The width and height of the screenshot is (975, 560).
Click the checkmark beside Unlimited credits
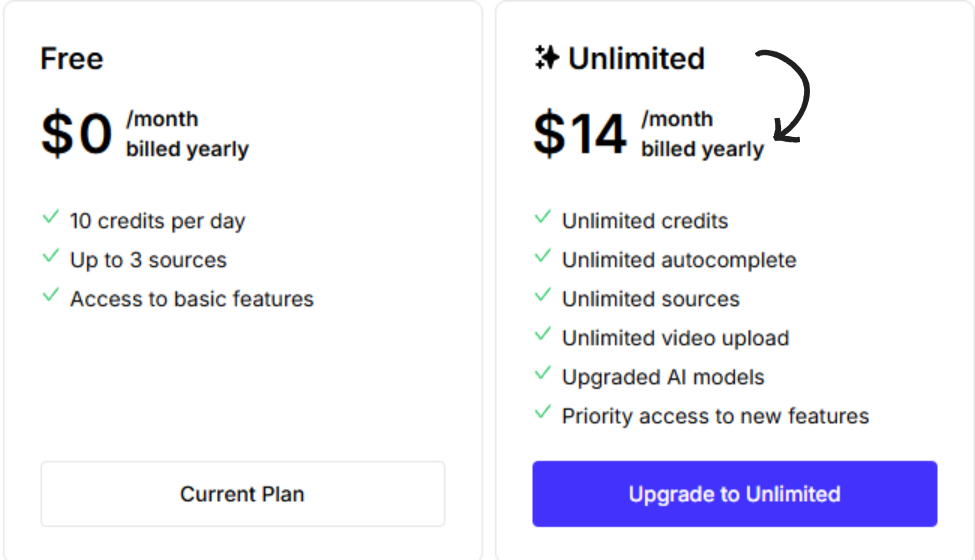pyautogui.click(x=543, y=218)
